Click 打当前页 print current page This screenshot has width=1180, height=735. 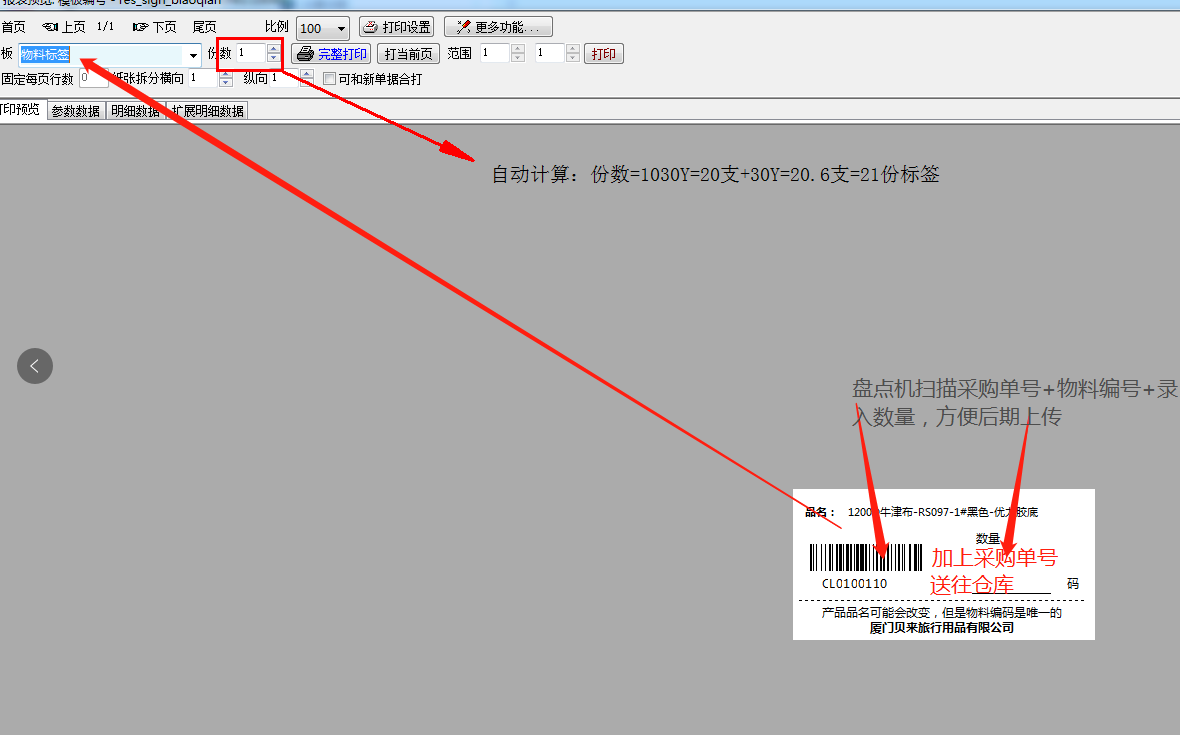[x=408, y=54]
